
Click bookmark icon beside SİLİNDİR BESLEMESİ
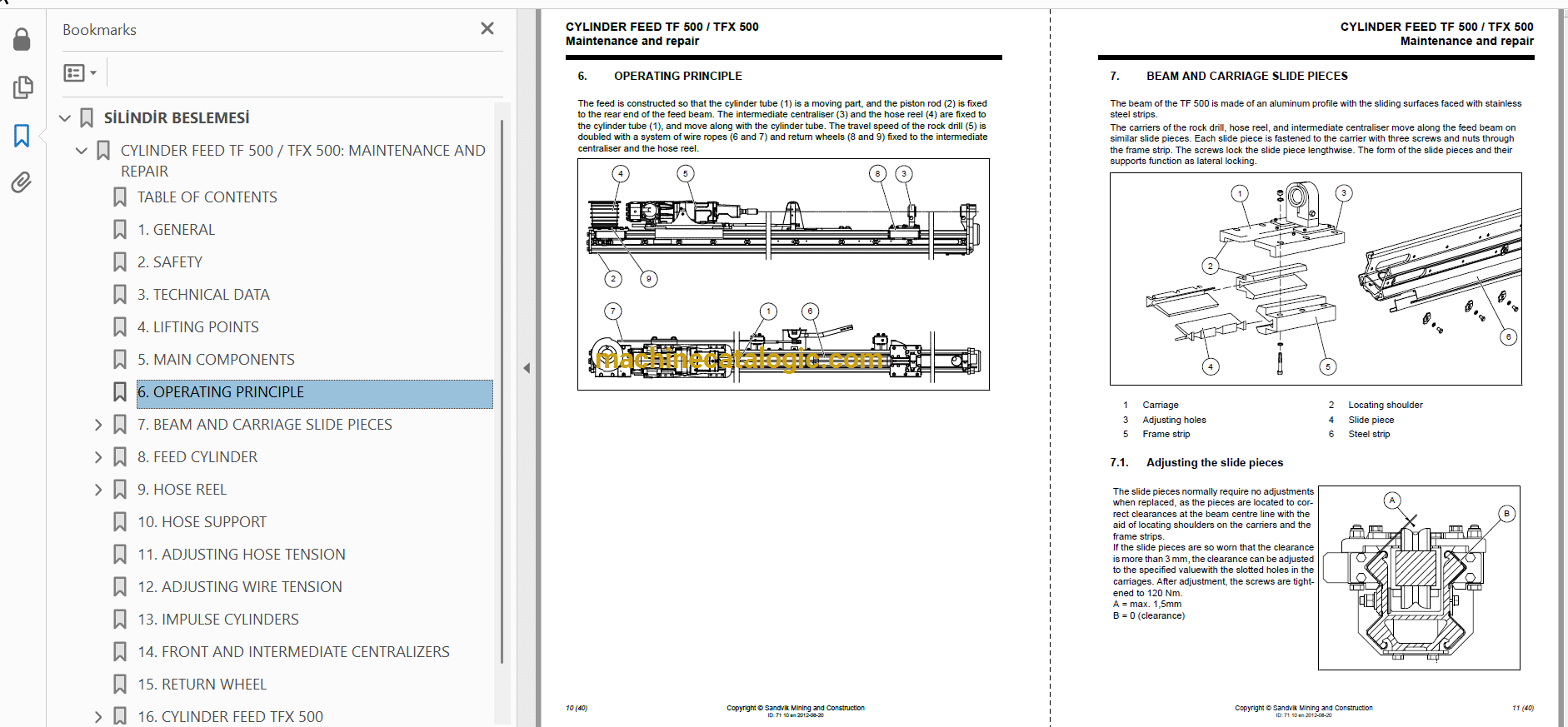[x=87, y=118]
